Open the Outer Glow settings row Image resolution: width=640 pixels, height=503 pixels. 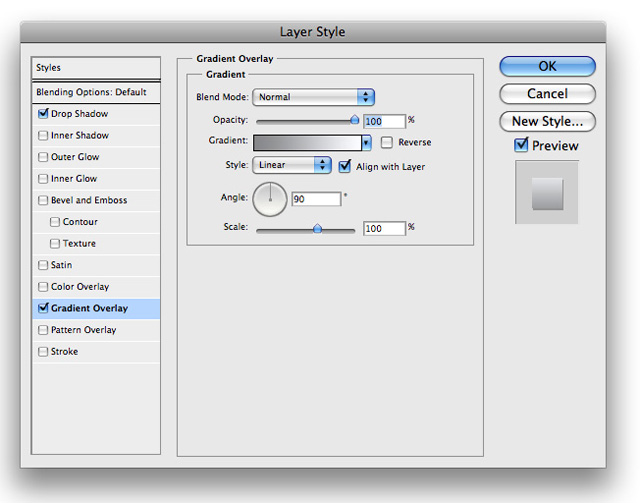click(96, 157)
